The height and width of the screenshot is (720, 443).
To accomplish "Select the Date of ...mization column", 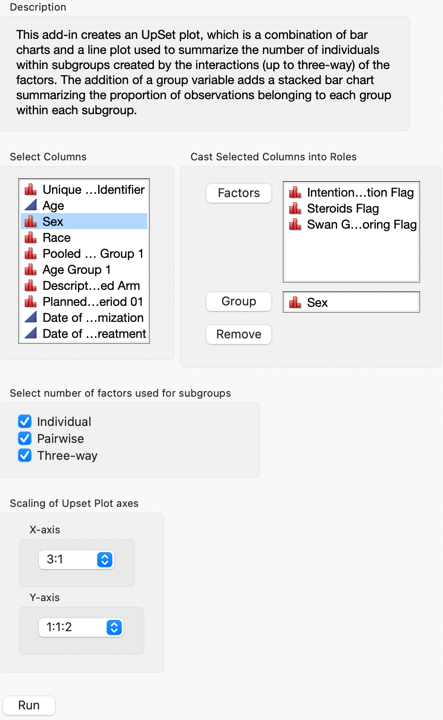I will tap(84, 317).
